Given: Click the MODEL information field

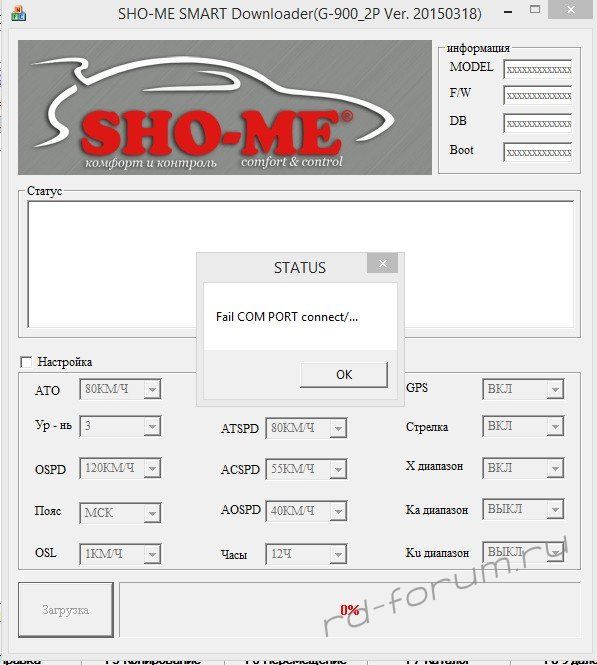Looking at the screenshot, I should (x=538, y=70).
